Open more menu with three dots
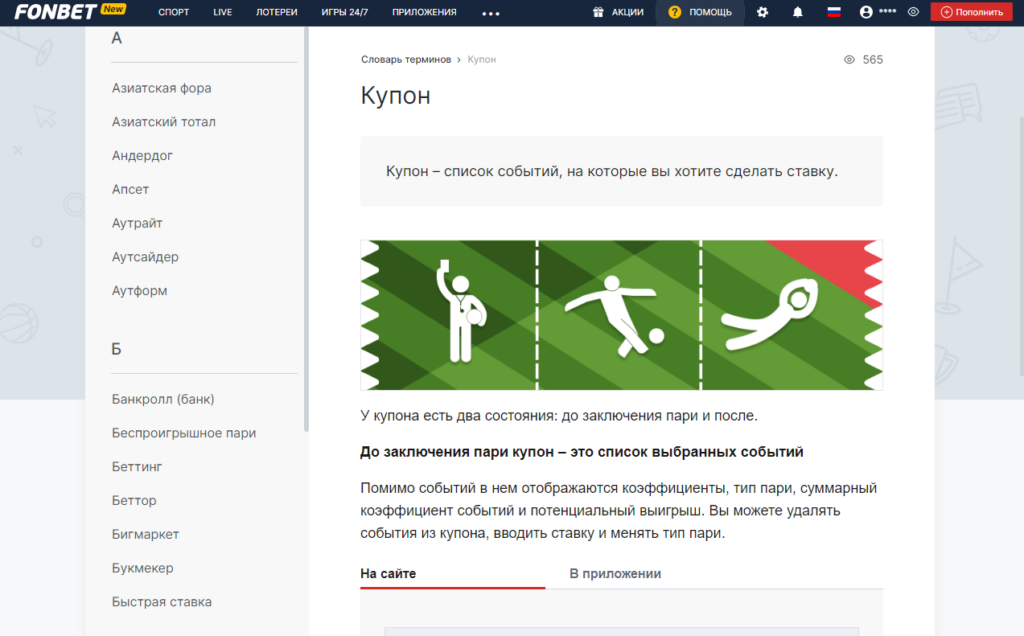This screenshot has width=1024, height=636. point(490,13)
